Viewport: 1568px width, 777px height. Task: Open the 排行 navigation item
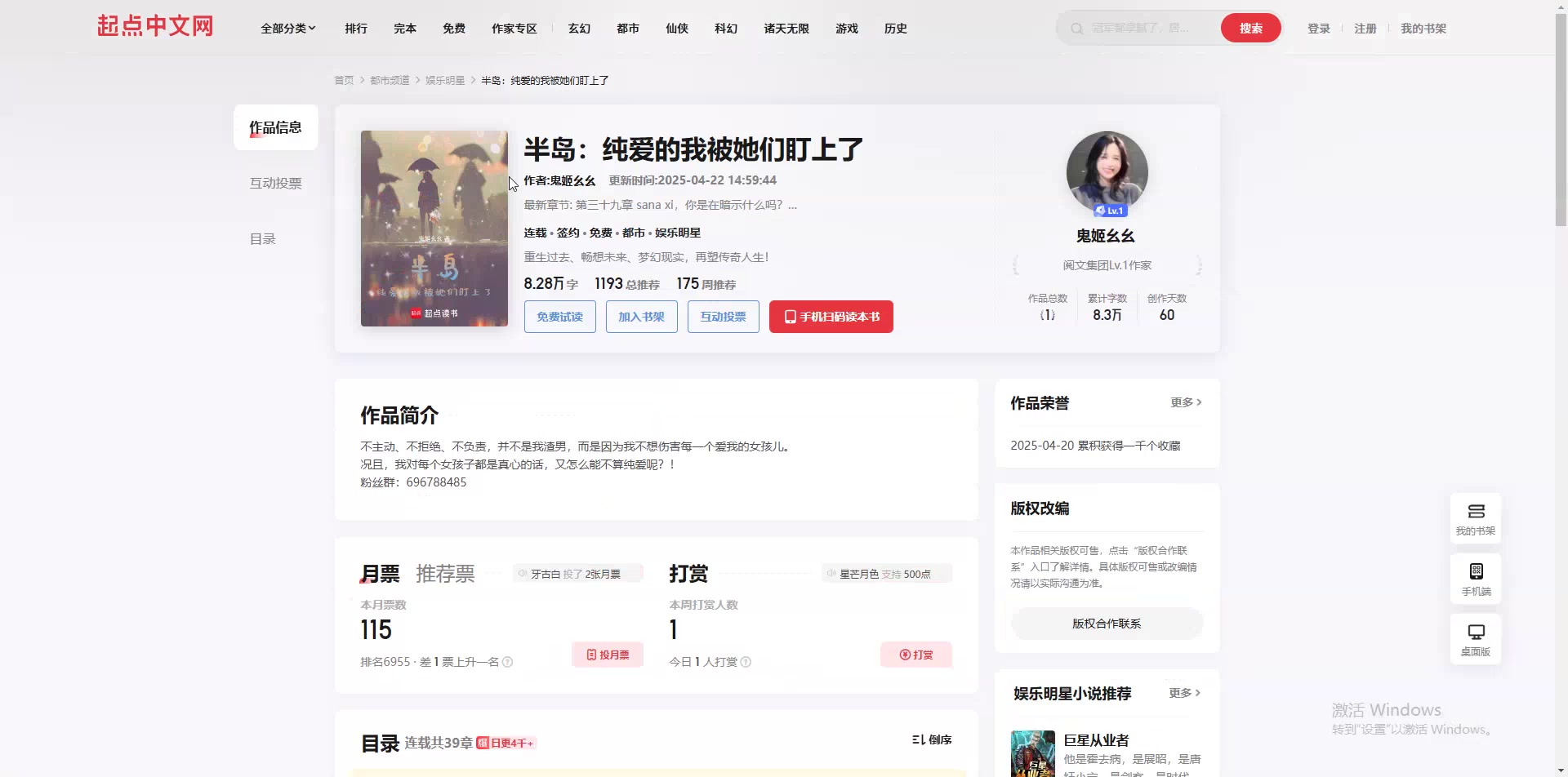pos(356,29)
